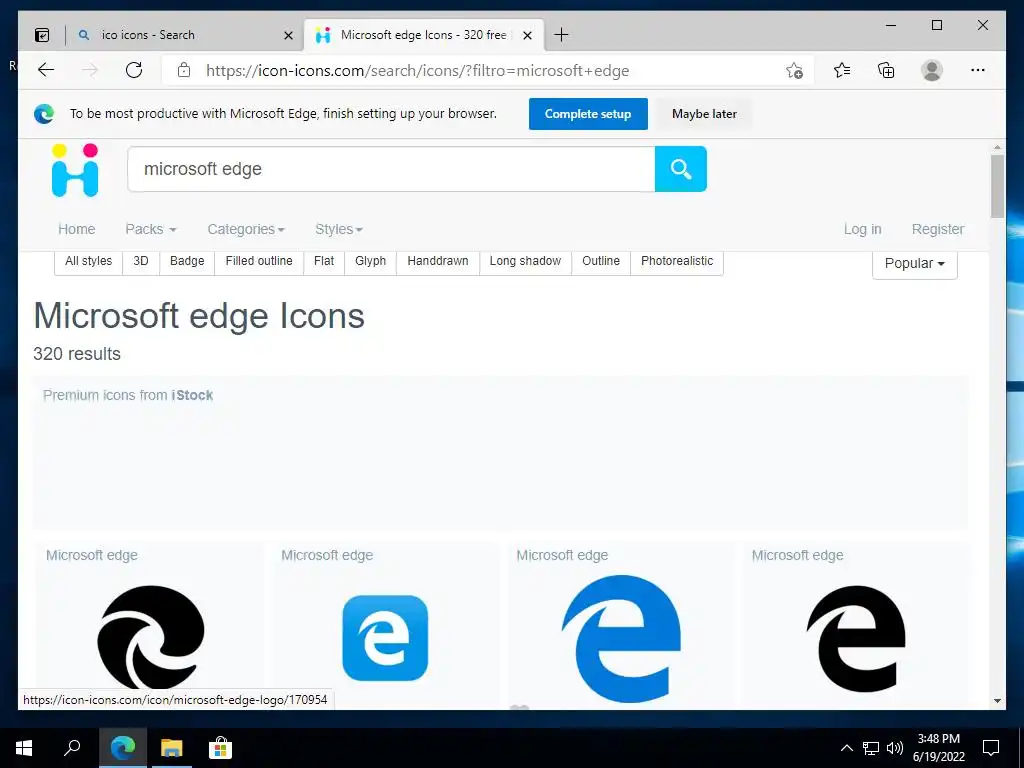Show hidden tray icons chevron
The height and width of the screenshot is (768, 1024).
pyautogui.click(x=846, y=748)
